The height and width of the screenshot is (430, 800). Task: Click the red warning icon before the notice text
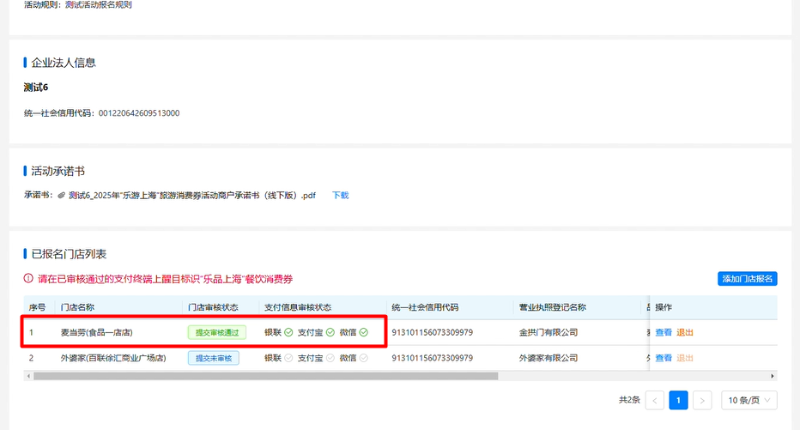point(28,279)
